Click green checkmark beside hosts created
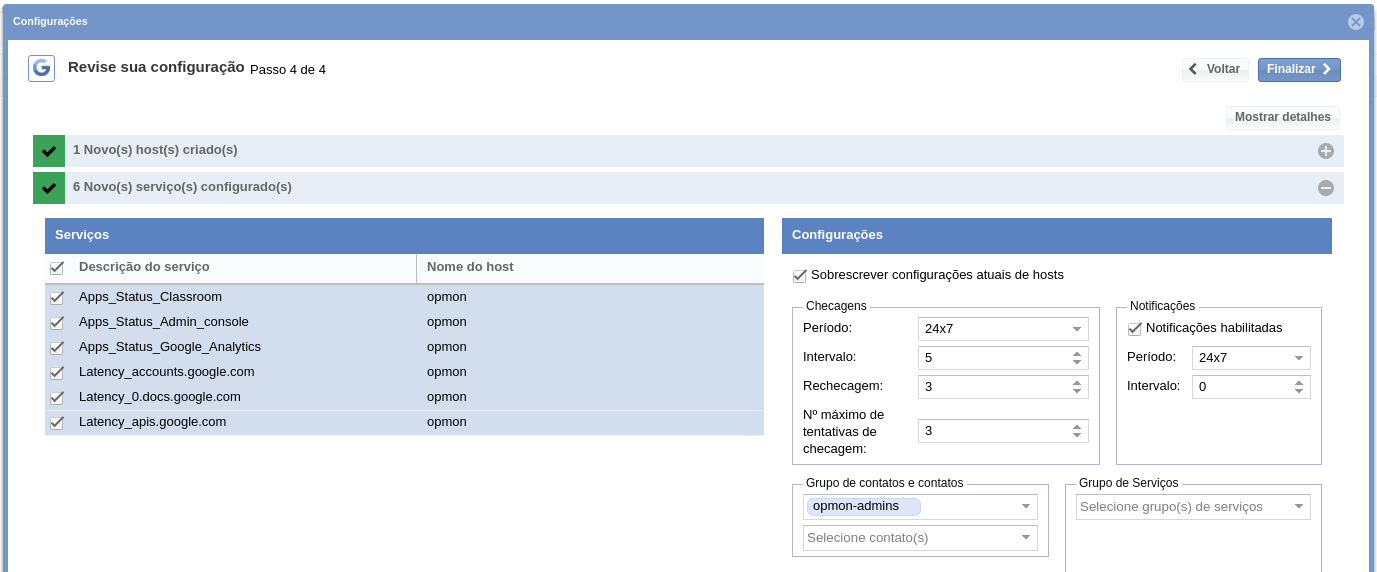The image size is (1377, 572). pos(49,151)
